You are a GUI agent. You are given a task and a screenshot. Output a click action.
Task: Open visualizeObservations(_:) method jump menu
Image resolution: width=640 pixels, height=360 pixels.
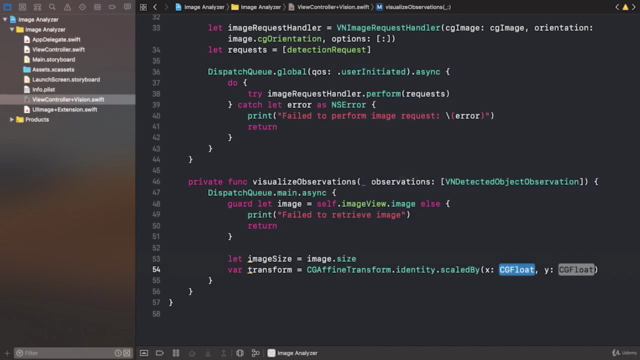(x=414, y=7)
